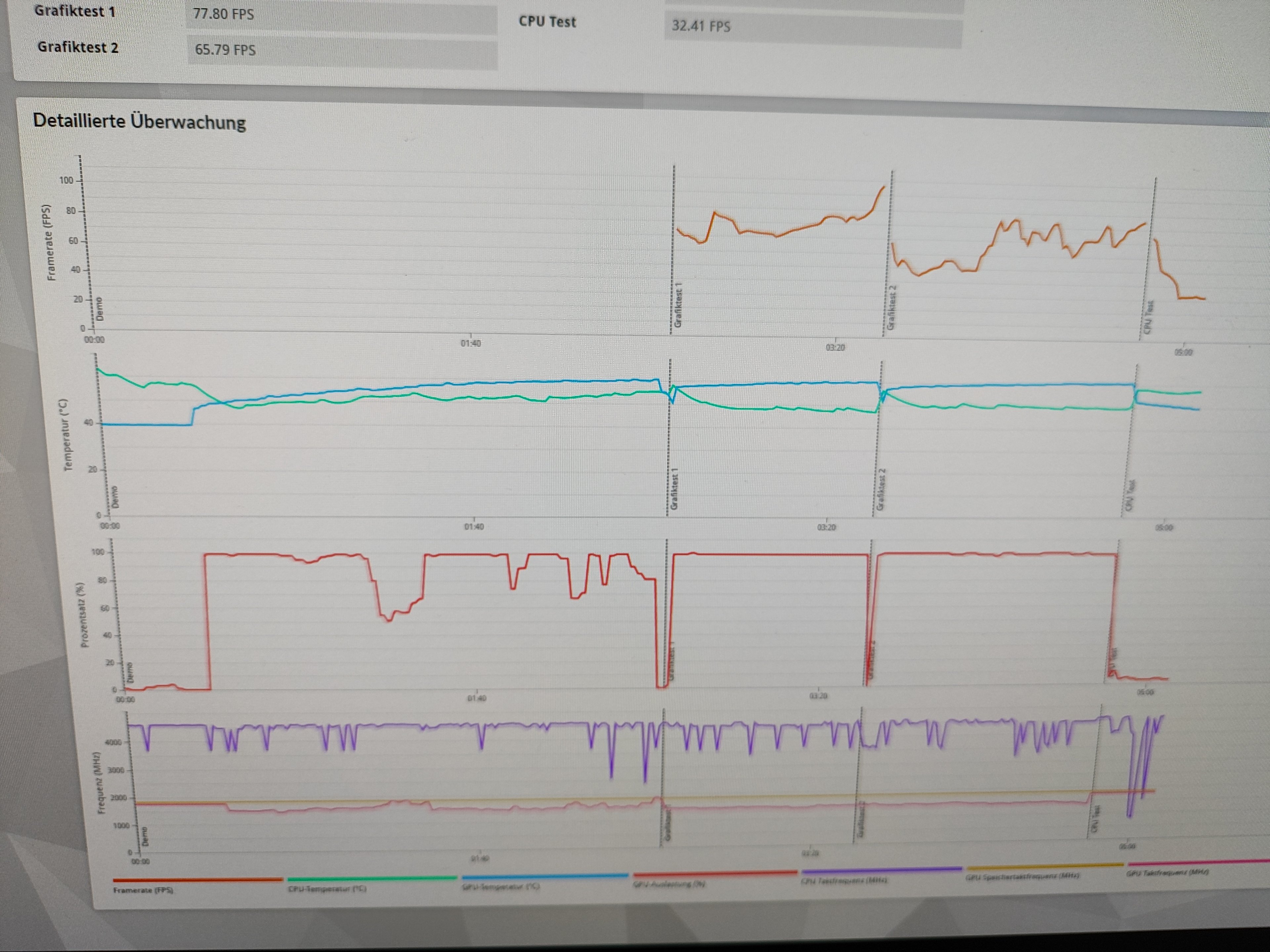
Task: Click Grafiktest 1 marker in the temperature chart
Action: (675, 489)
